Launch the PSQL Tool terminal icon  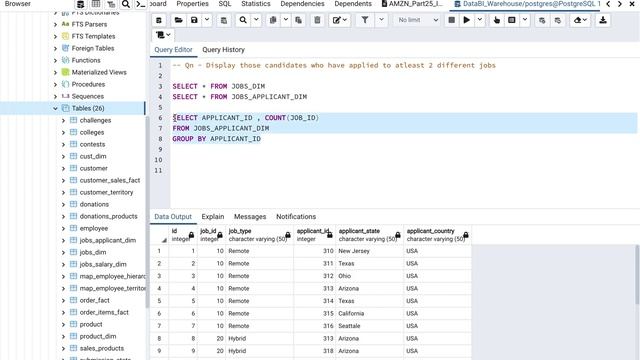pos(140,4)
